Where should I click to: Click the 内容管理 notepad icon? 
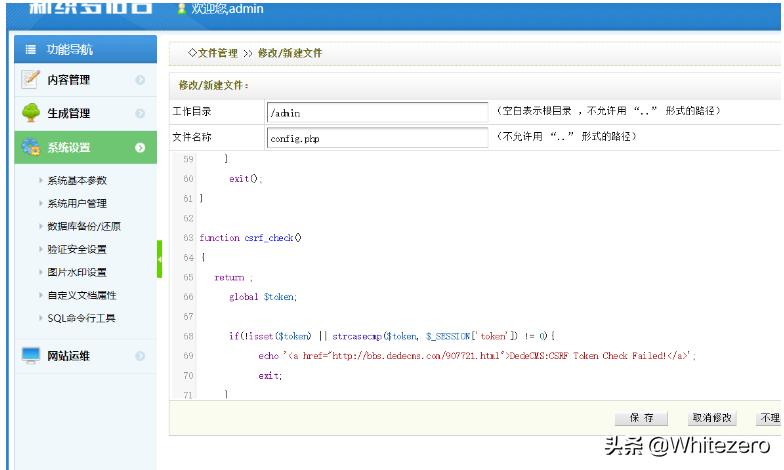point(30,79)
